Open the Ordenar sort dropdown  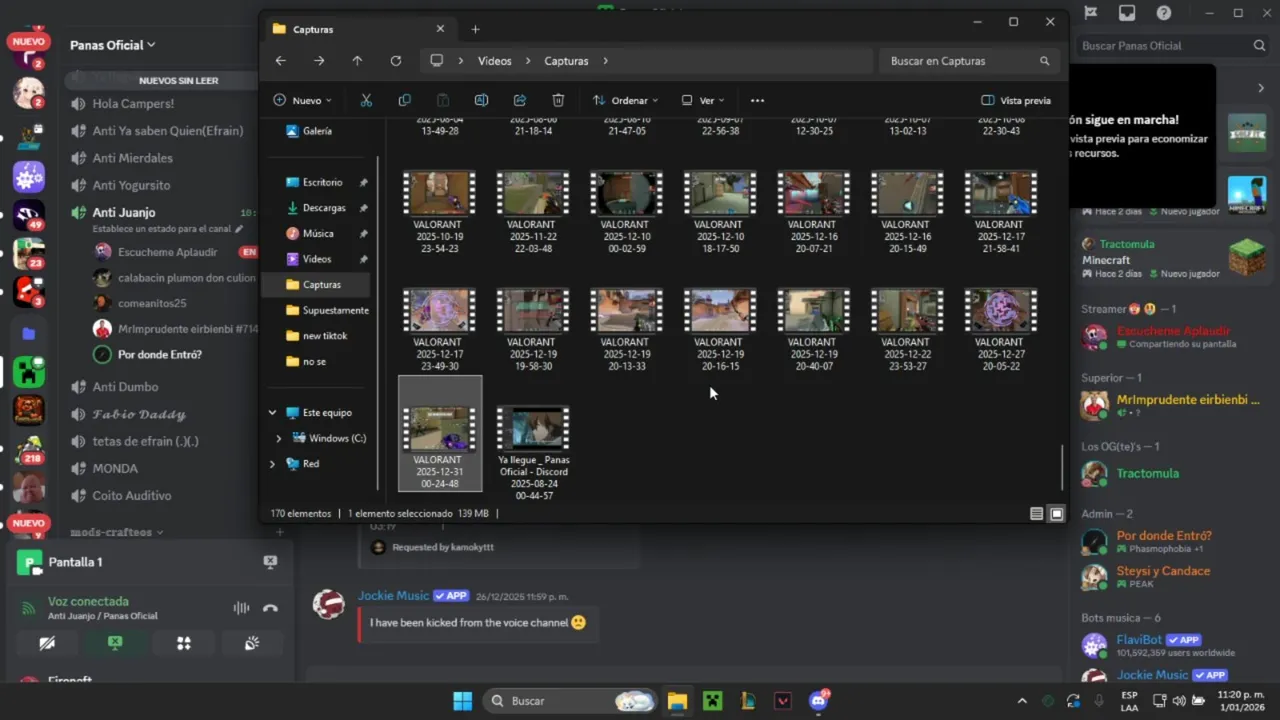625,100
